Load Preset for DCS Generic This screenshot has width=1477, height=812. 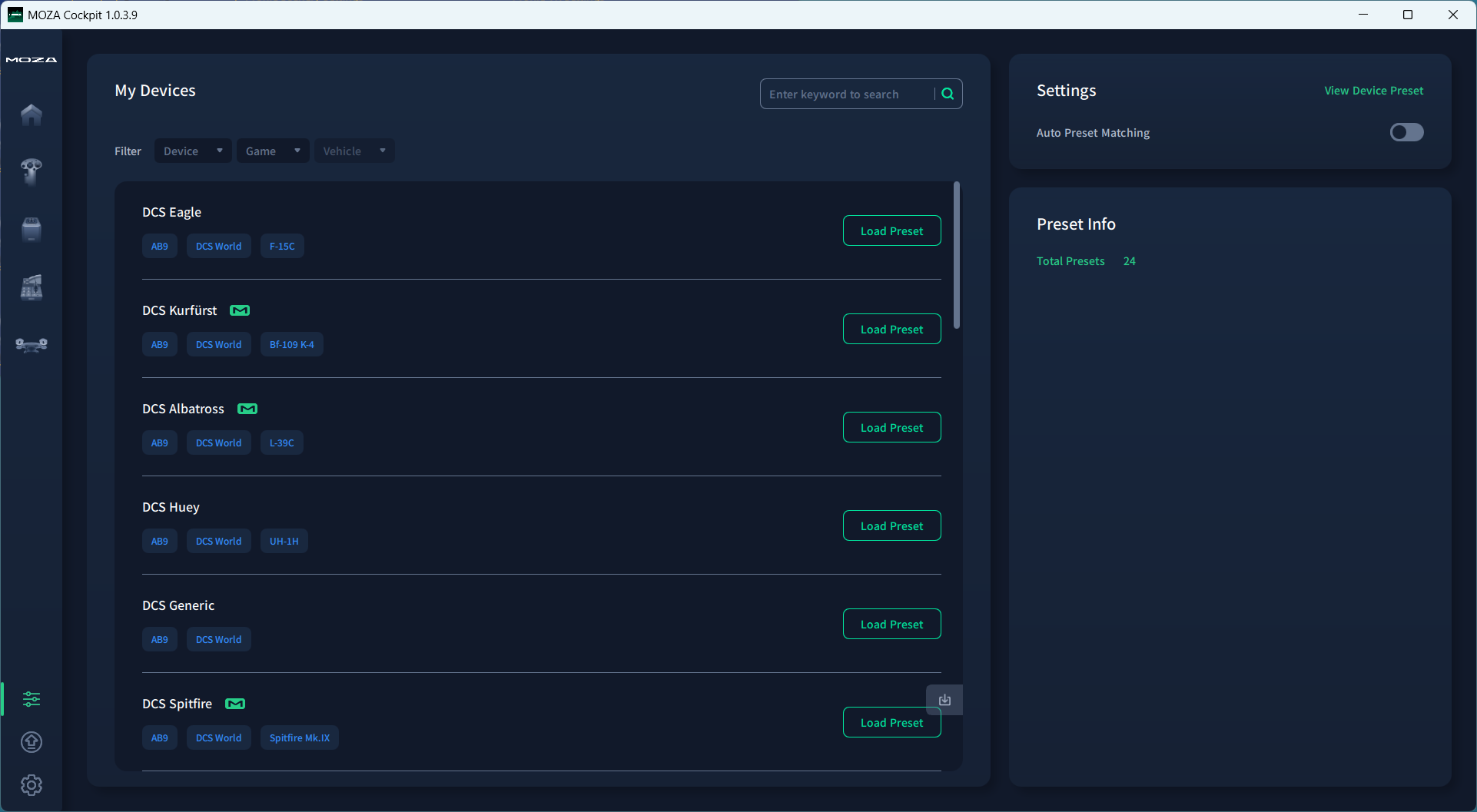point(891,624)
